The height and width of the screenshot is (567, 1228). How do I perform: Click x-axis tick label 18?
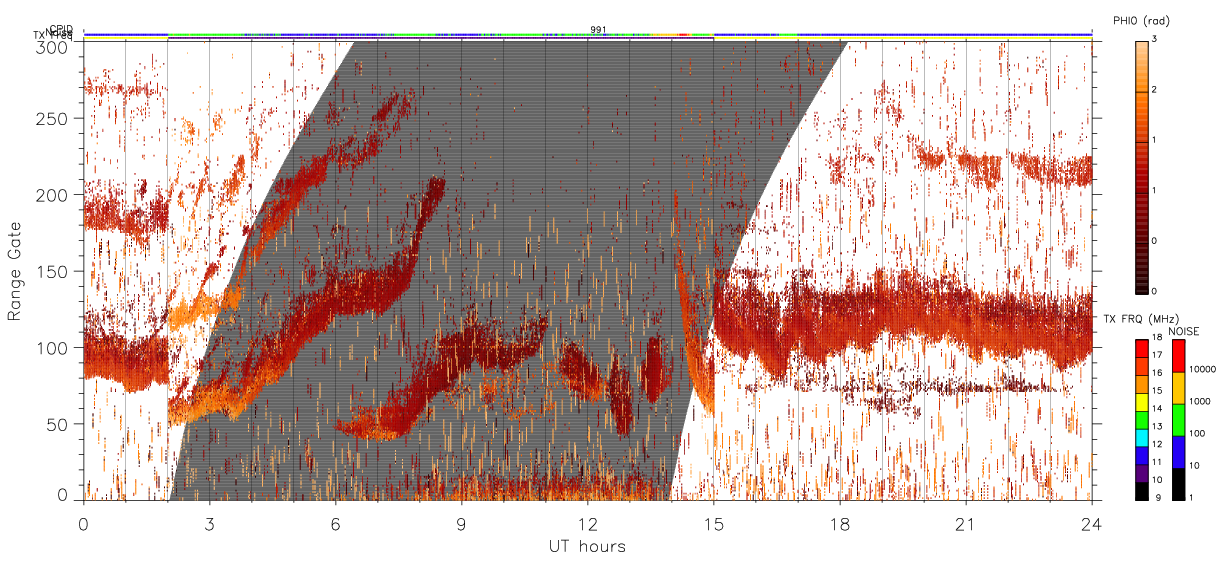[x=840, y=523]
